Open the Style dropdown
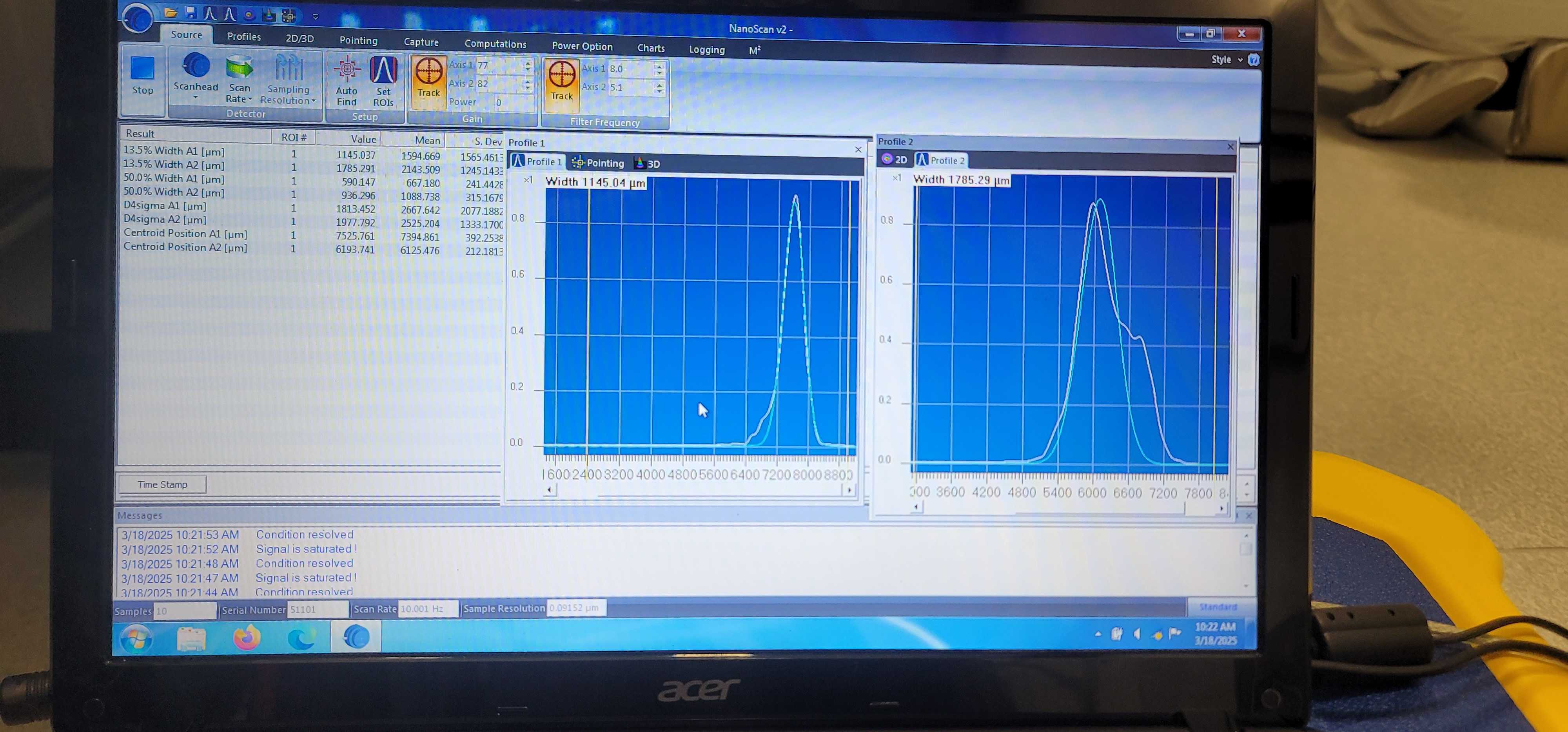1568x732 pixels. tap(1227, 60)
